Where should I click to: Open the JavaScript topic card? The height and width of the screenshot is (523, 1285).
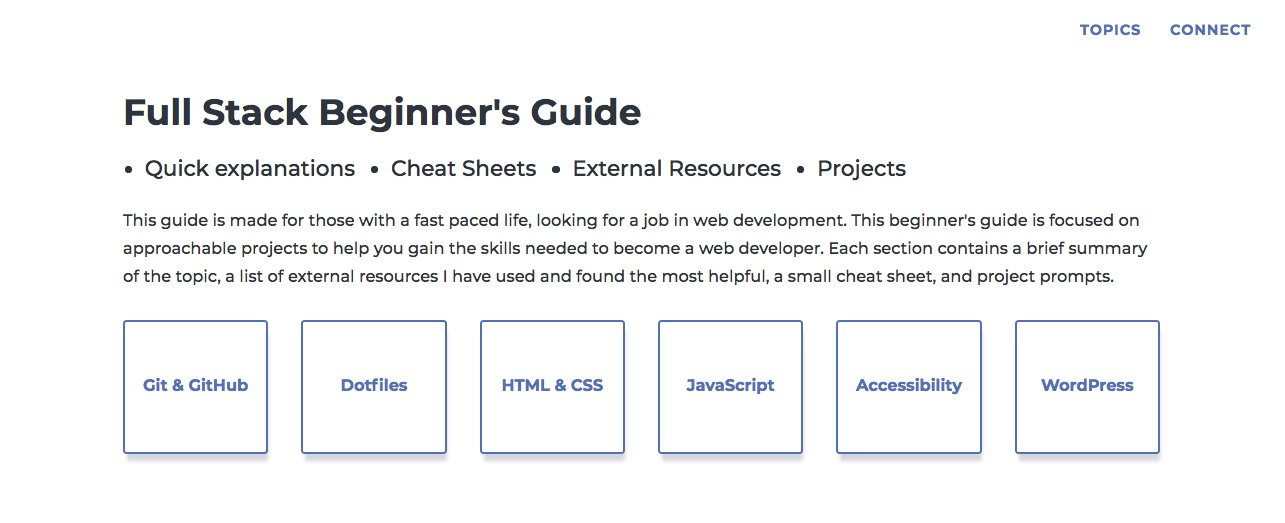730,387
